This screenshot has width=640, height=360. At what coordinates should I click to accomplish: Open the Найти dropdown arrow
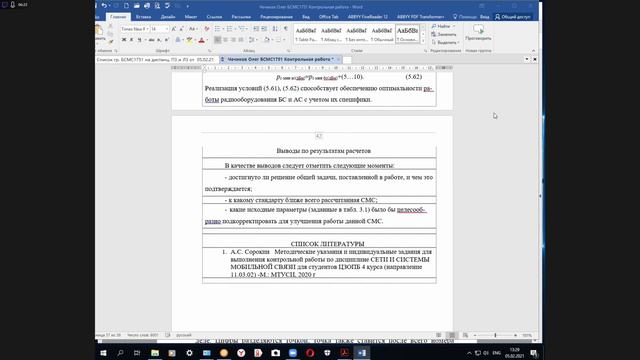(454, 26)
